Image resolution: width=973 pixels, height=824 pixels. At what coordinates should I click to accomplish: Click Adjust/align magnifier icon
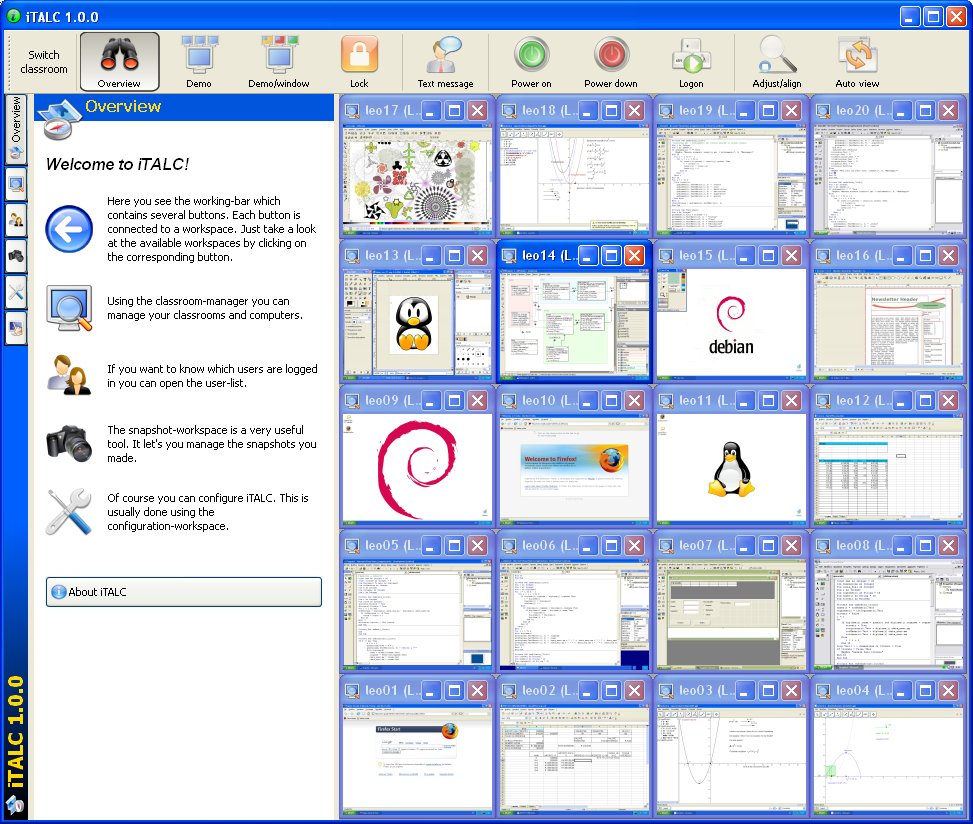(x=776, y=62)
